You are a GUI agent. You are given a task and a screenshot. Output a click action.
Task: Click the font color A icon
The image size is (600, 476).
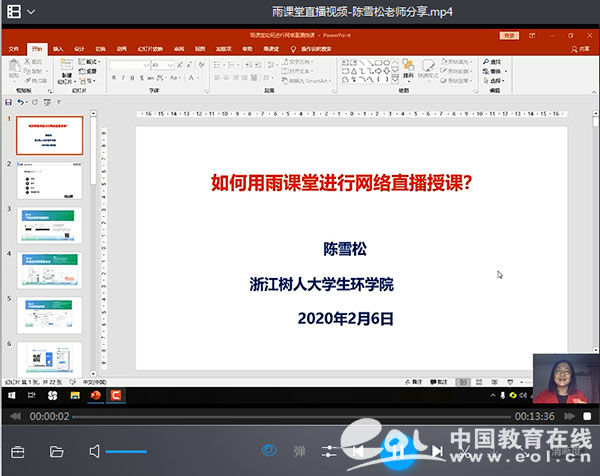[x=191, y=78]
